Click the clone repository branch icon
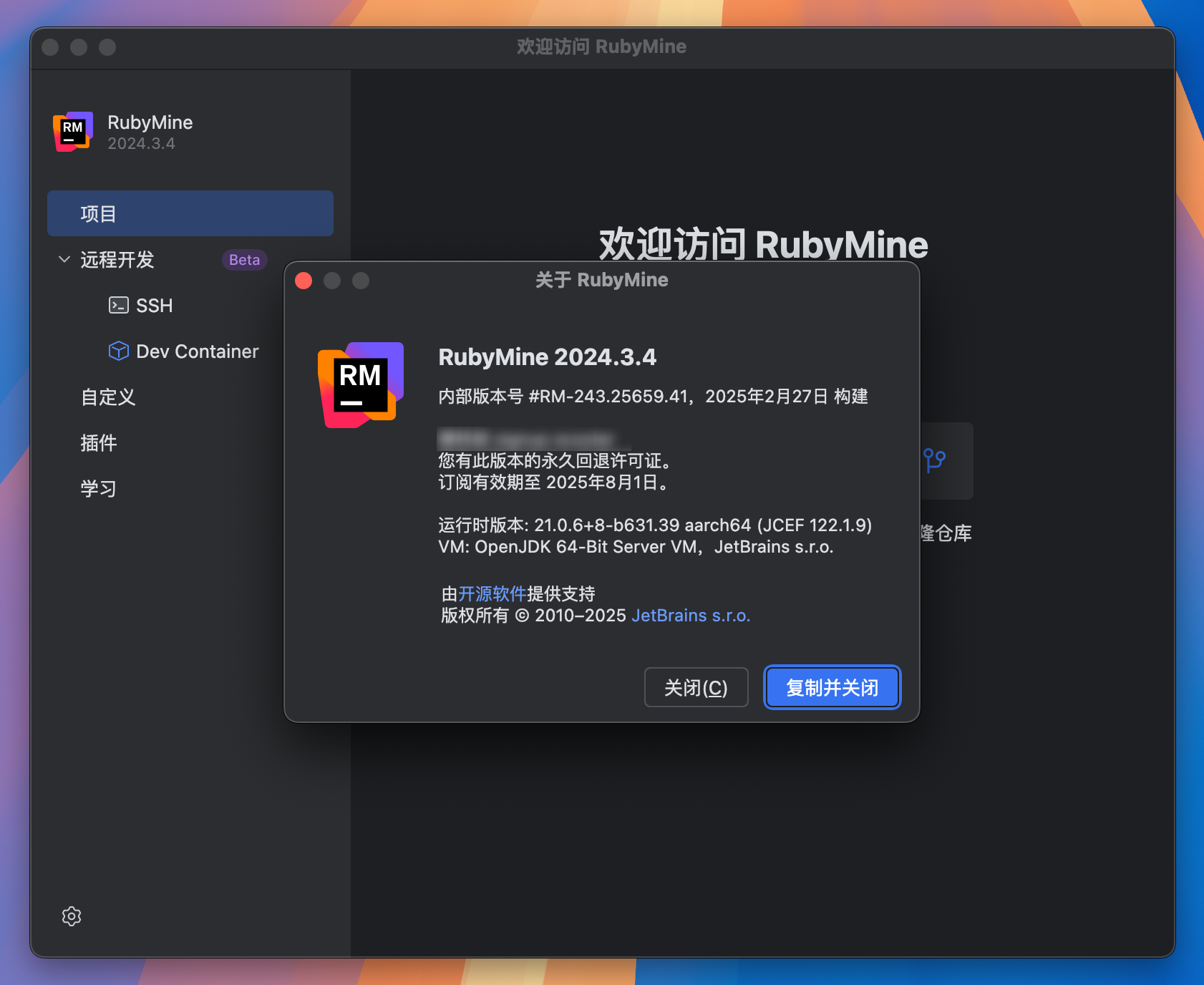Viewport: 1204px width, 985px height. (934, 460)
